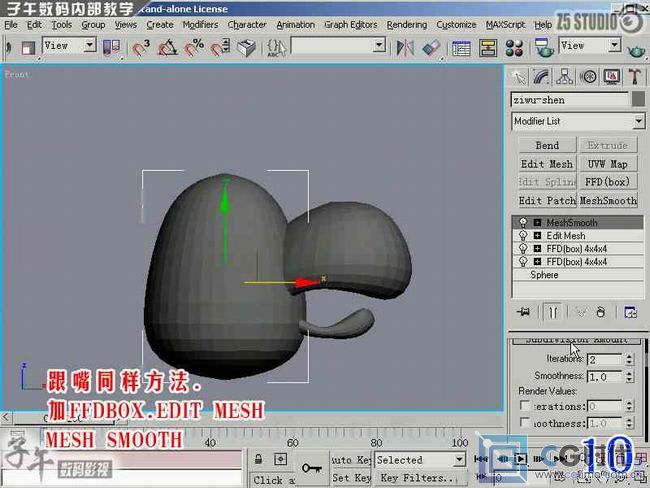Click the Quick Render teapot icon
The height and width of the screenshot is (488, 650).
point(636,50)
